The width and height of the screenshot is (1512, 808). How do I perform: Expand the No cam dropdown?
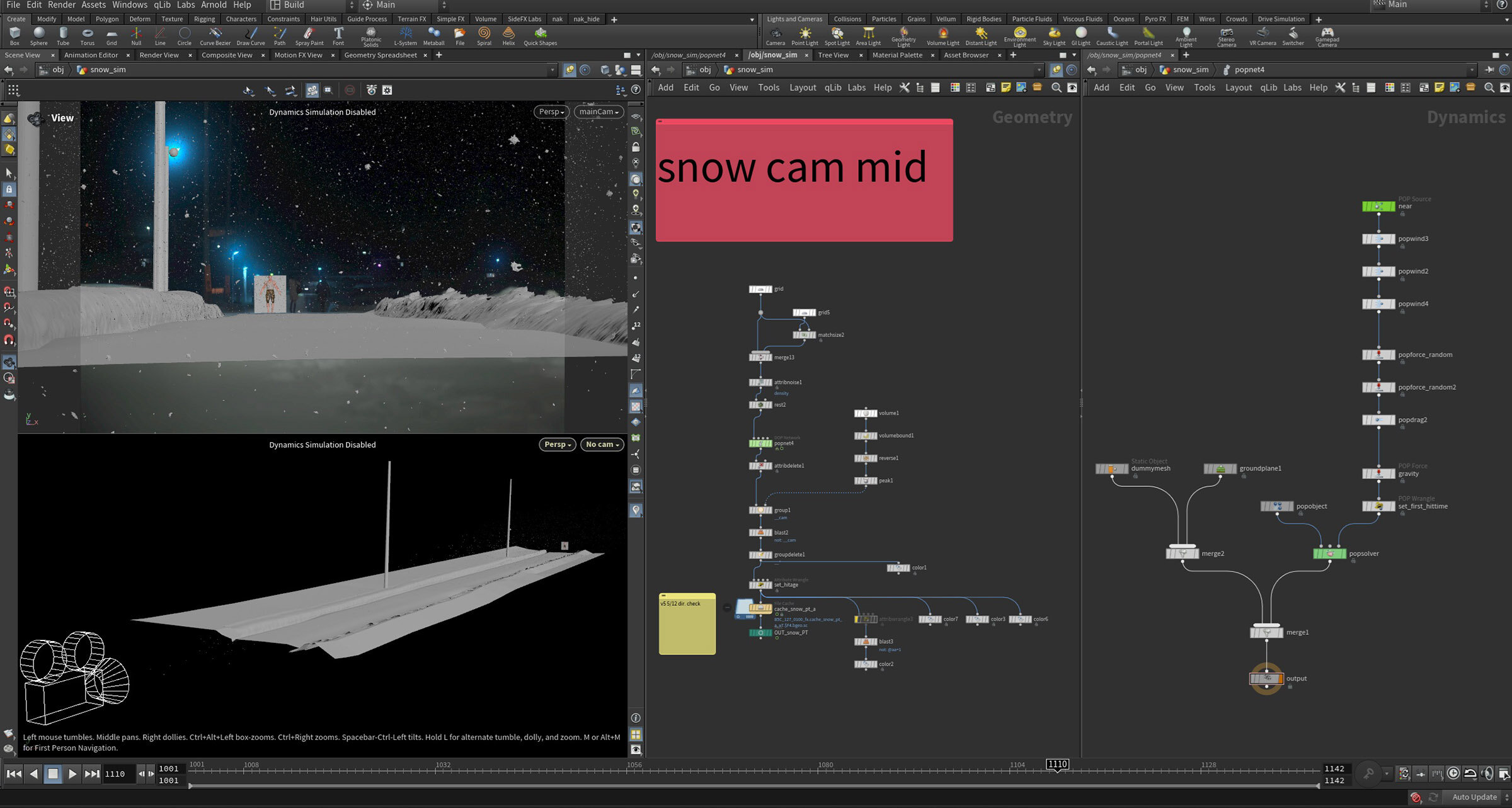(602, 445)
